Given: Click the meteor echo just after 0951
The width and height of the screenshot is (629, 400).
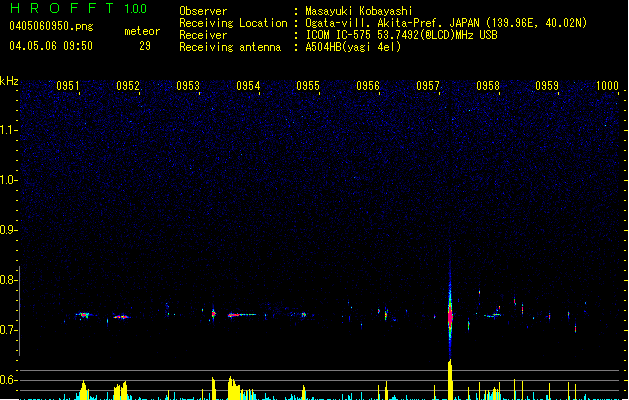Looking at the screenshot, I should (x=83, y=315).
